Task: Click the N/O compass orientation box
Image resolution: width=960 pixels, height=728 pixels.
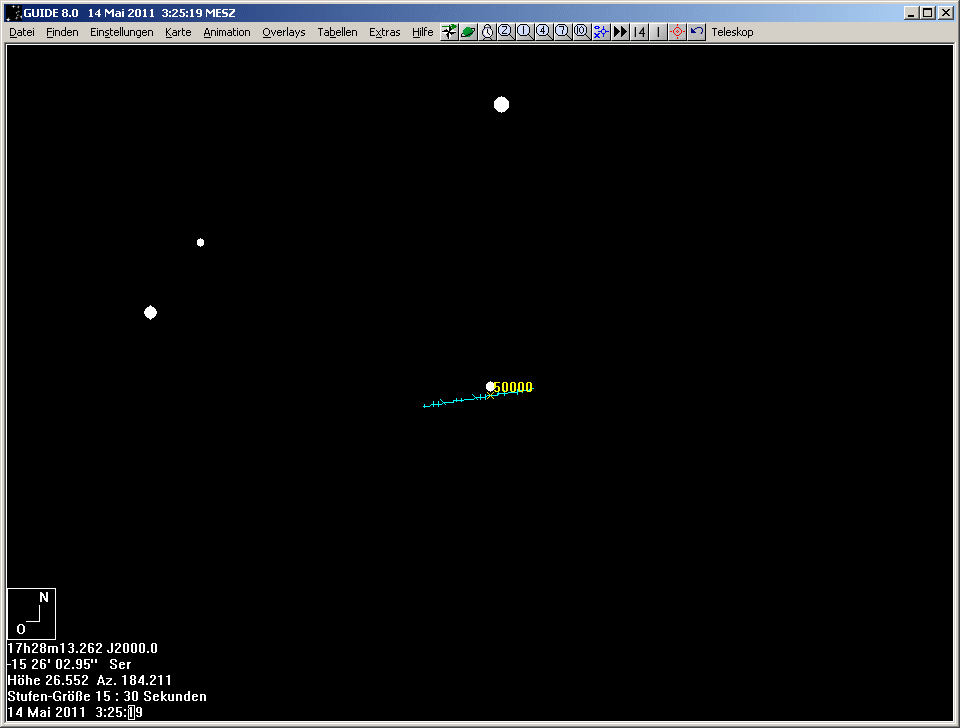Action: pyautogui.click(x=31, y=613)
